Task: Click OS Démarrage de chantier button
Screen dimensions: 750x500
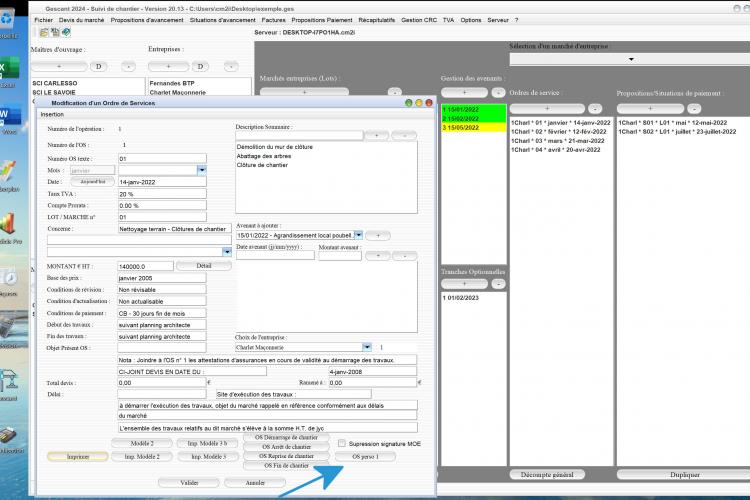Action: click(286, 437)
